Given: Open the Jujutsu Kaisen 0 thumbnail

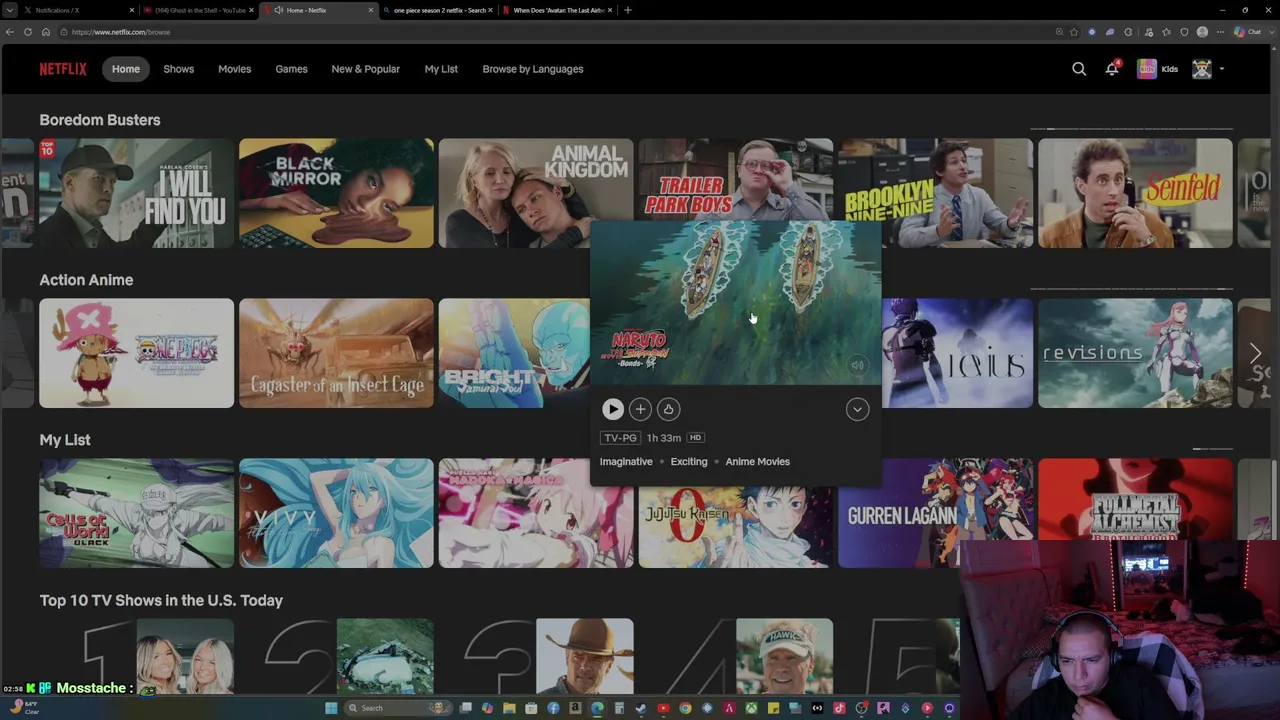Looking at the screenshot, I should pyautogui.click(x=735, y=527).
